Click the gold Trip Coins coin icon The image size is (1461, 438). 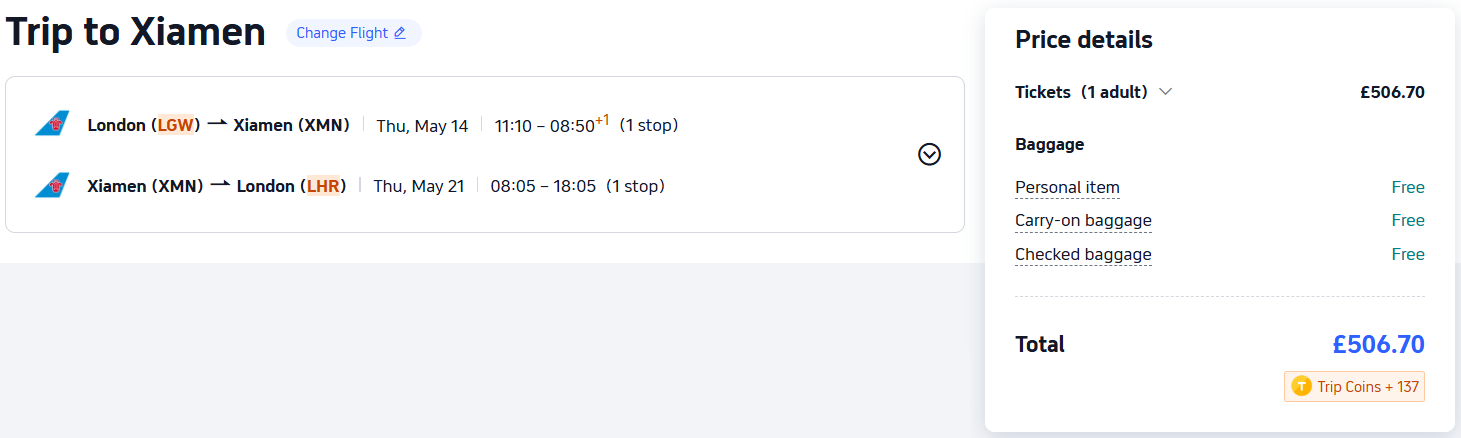tap(1301, 387)
